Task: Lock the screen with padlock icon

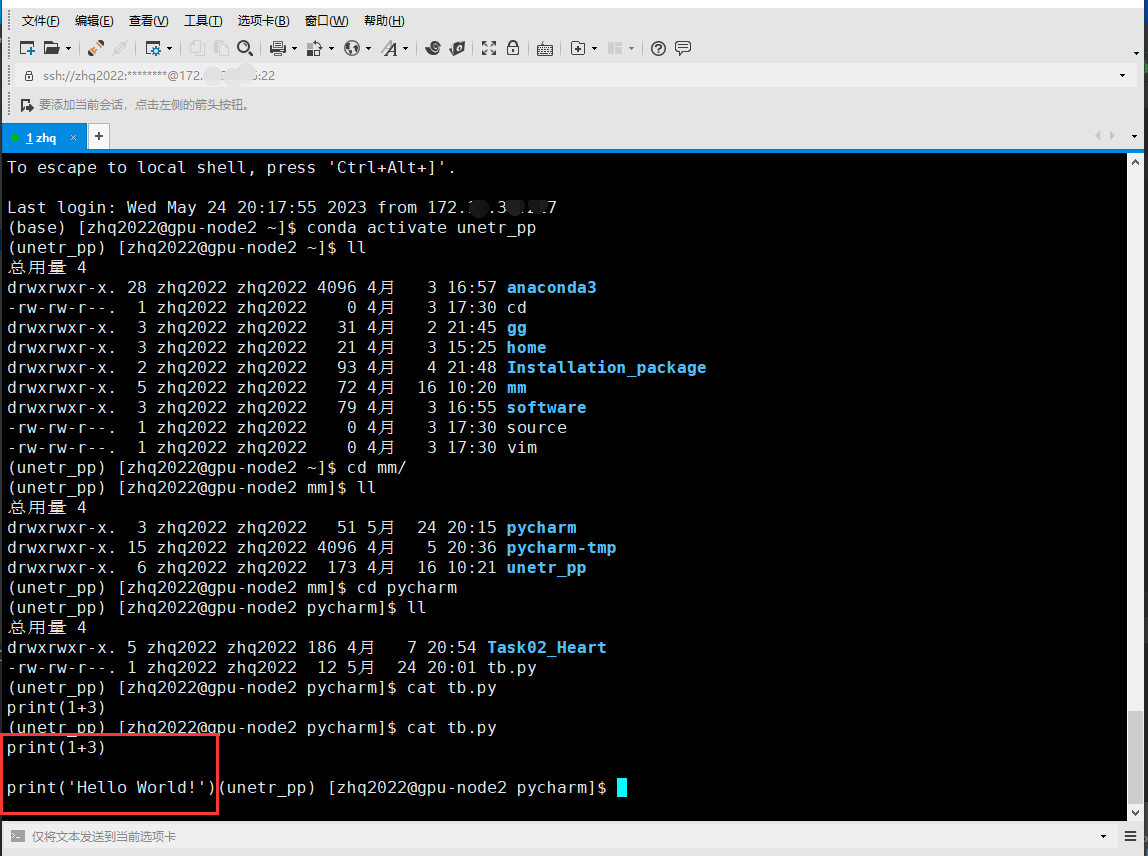Action: 513,48
